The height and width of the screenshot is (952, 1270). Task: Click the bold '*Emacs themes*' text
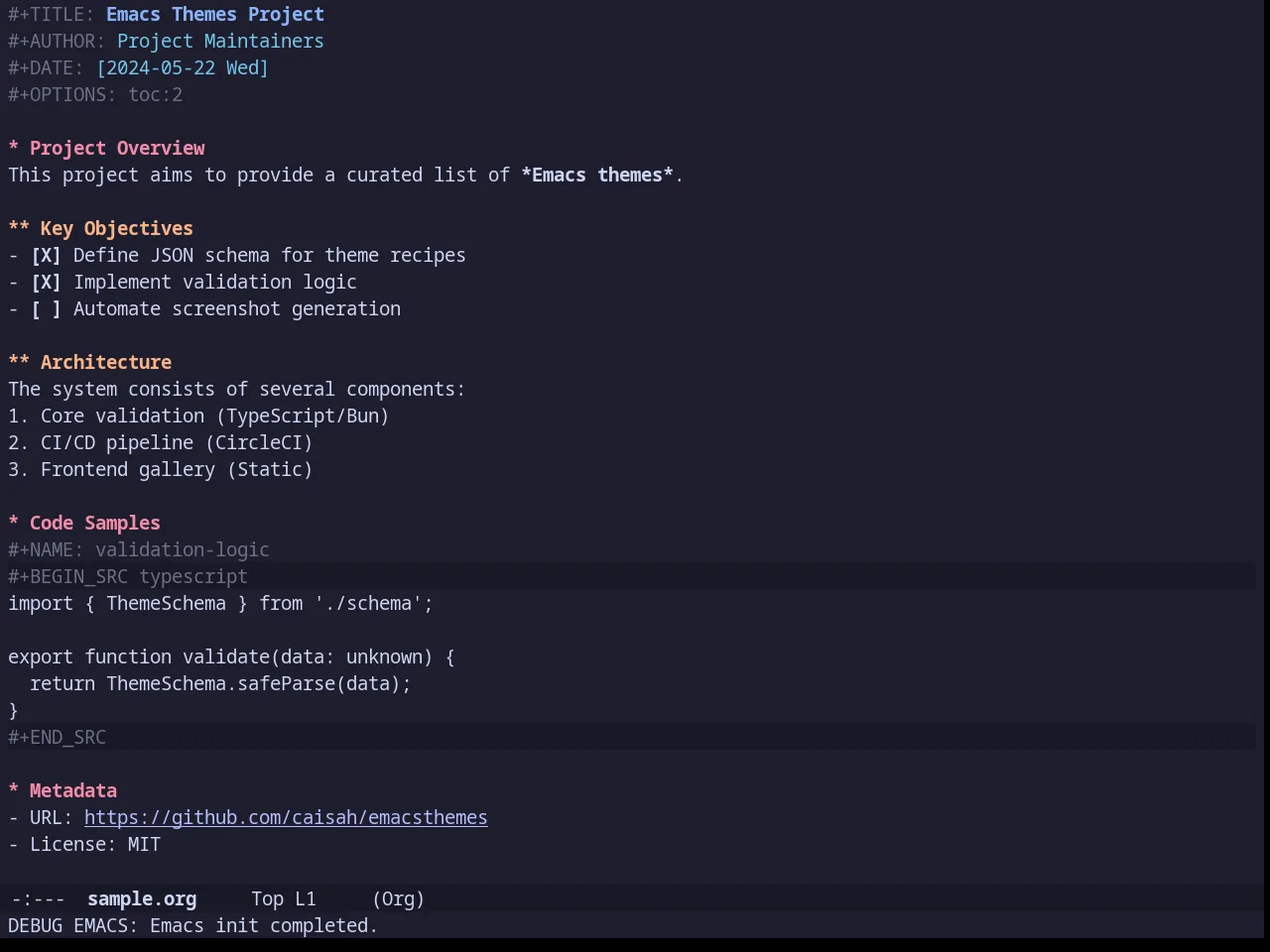click(x=597, y=175)
